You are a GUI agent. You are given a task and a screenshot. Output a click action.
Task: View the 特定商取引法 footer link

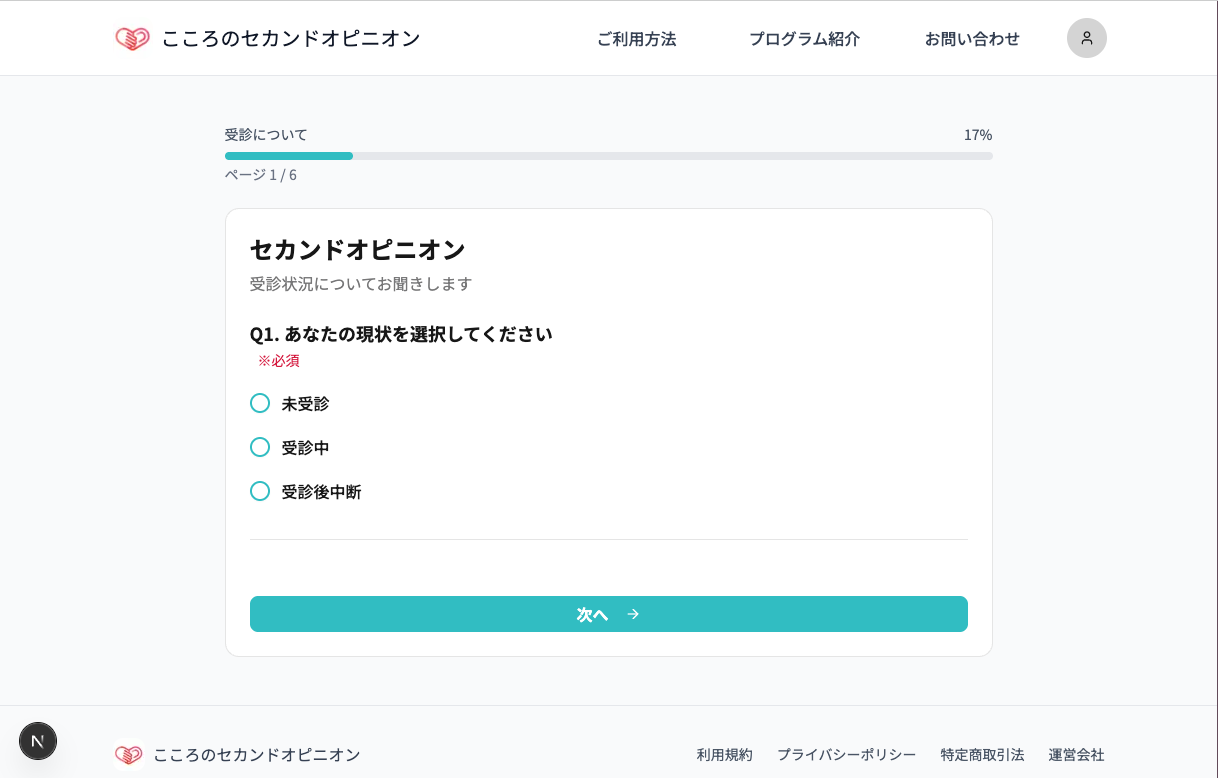coord(982,755)
